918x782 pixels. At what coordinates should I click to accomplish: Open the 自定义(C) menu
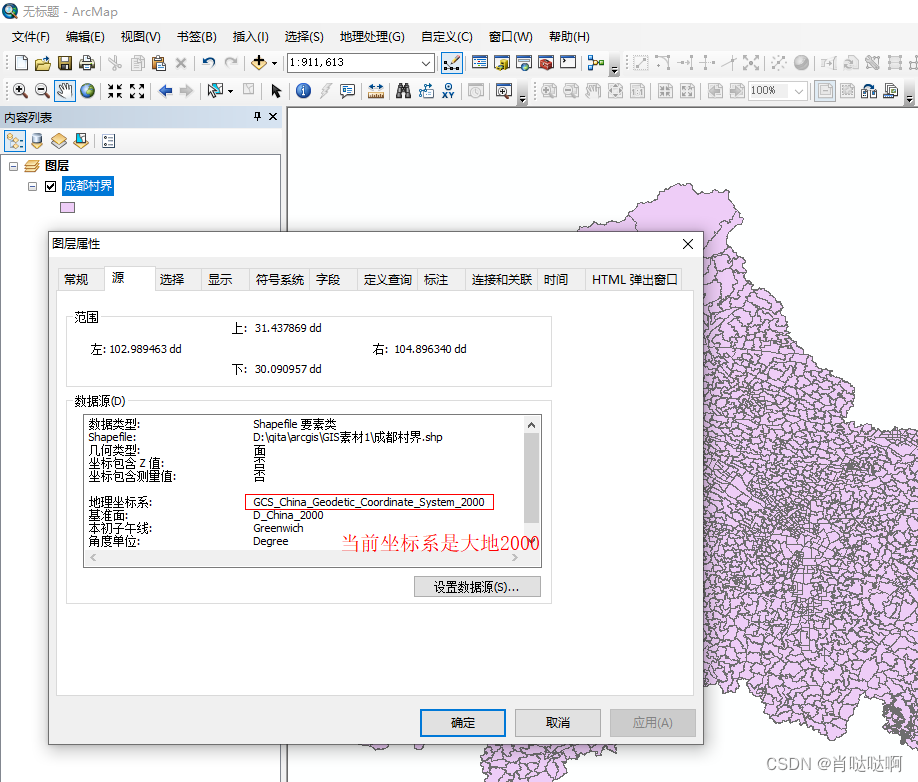[x=447, y=37]
